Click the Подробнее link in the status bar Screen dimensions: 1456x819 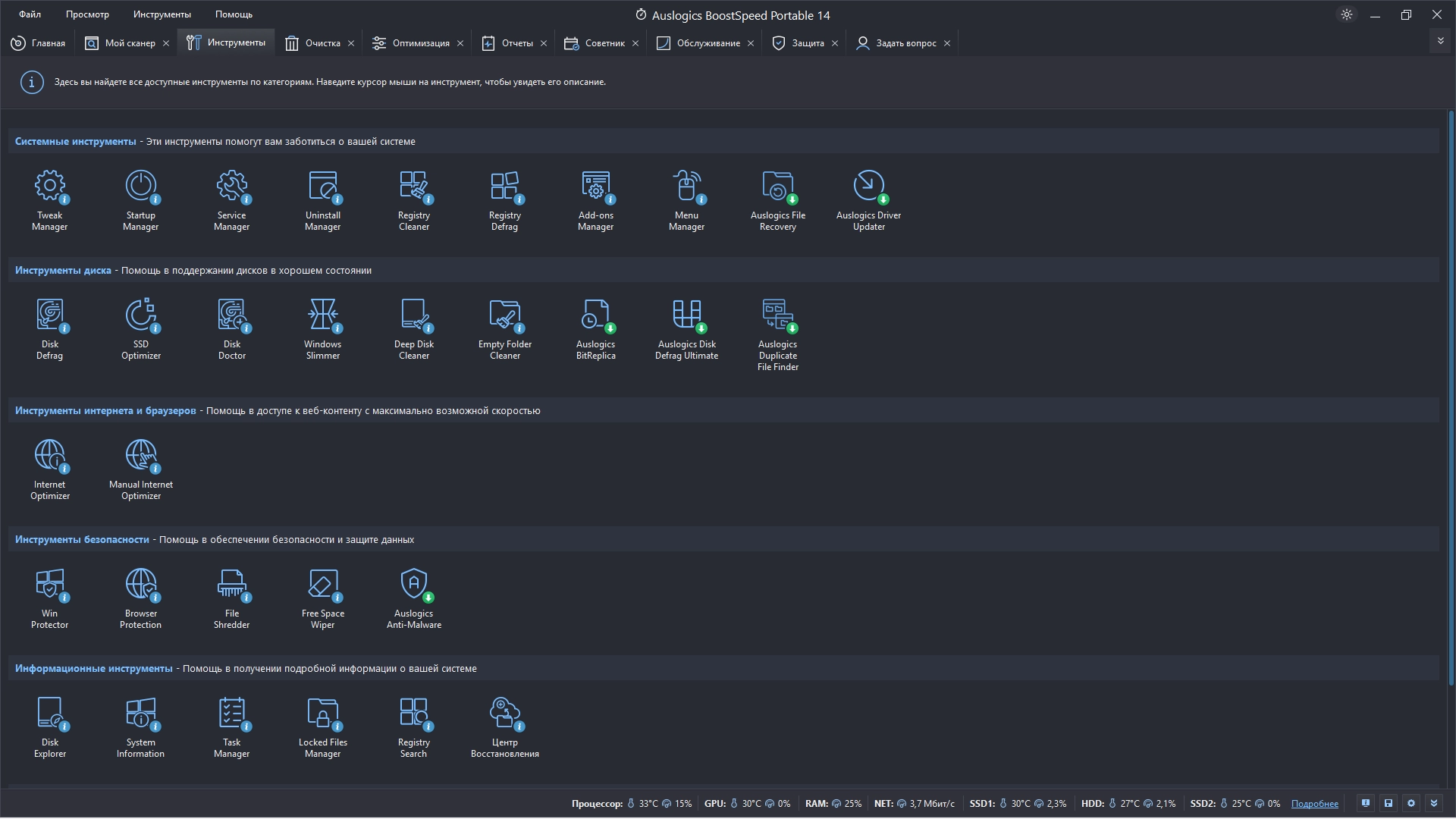[1314, 804]
